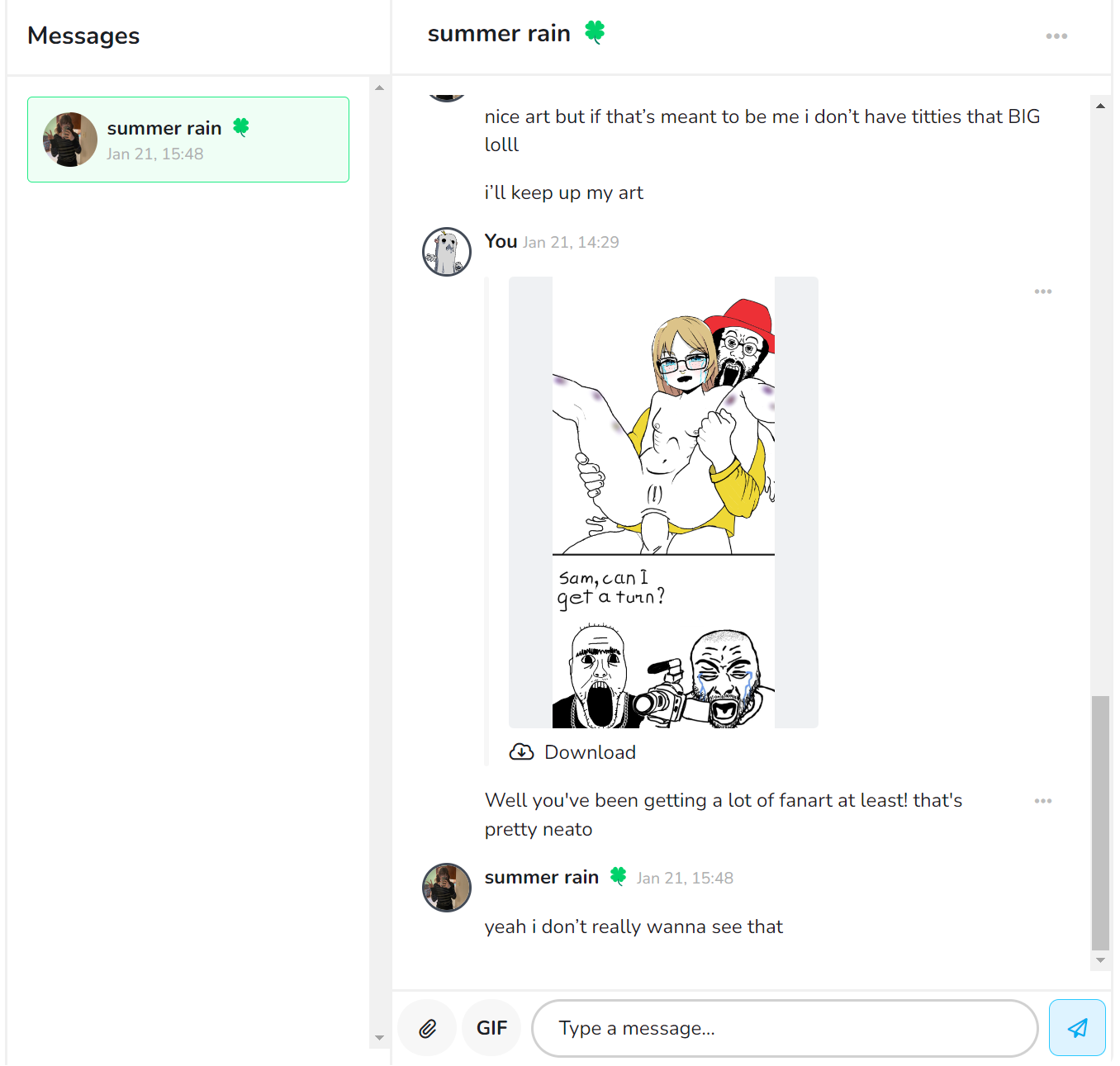
Task: Click summer rain's avatar in the conversation list
Action: coord(70,140)
